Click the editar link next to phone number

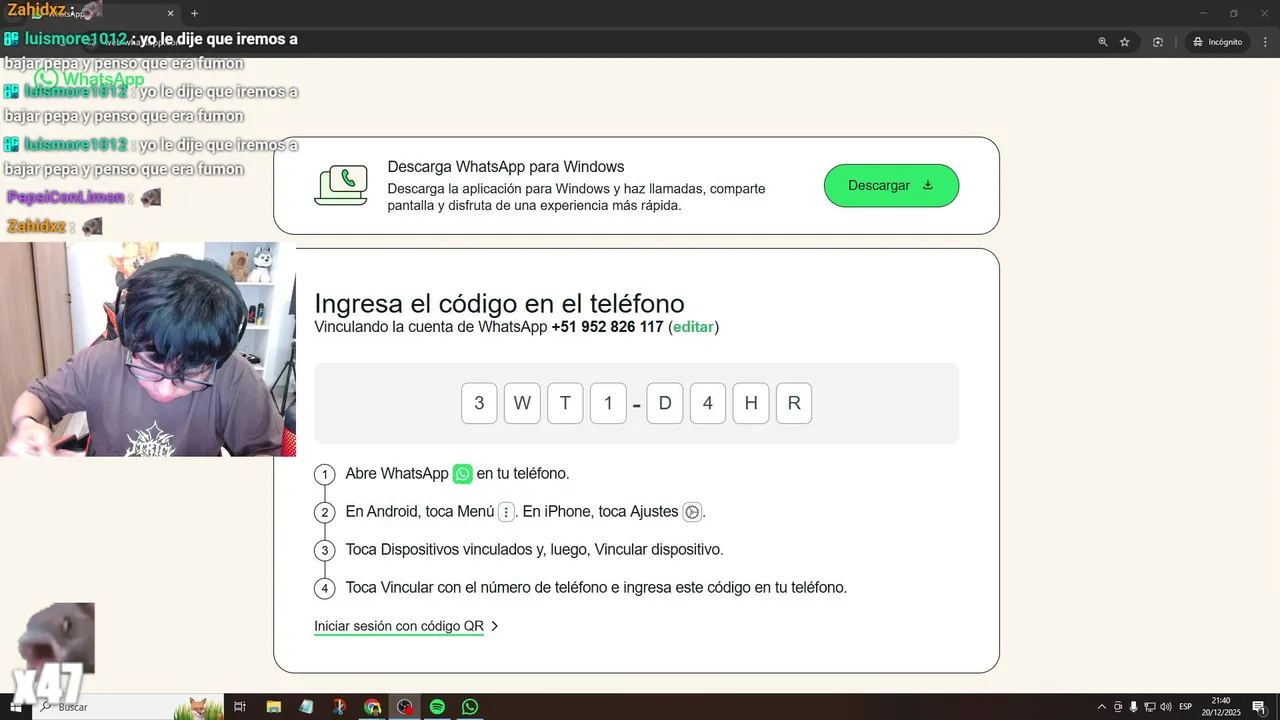point(693,327)
